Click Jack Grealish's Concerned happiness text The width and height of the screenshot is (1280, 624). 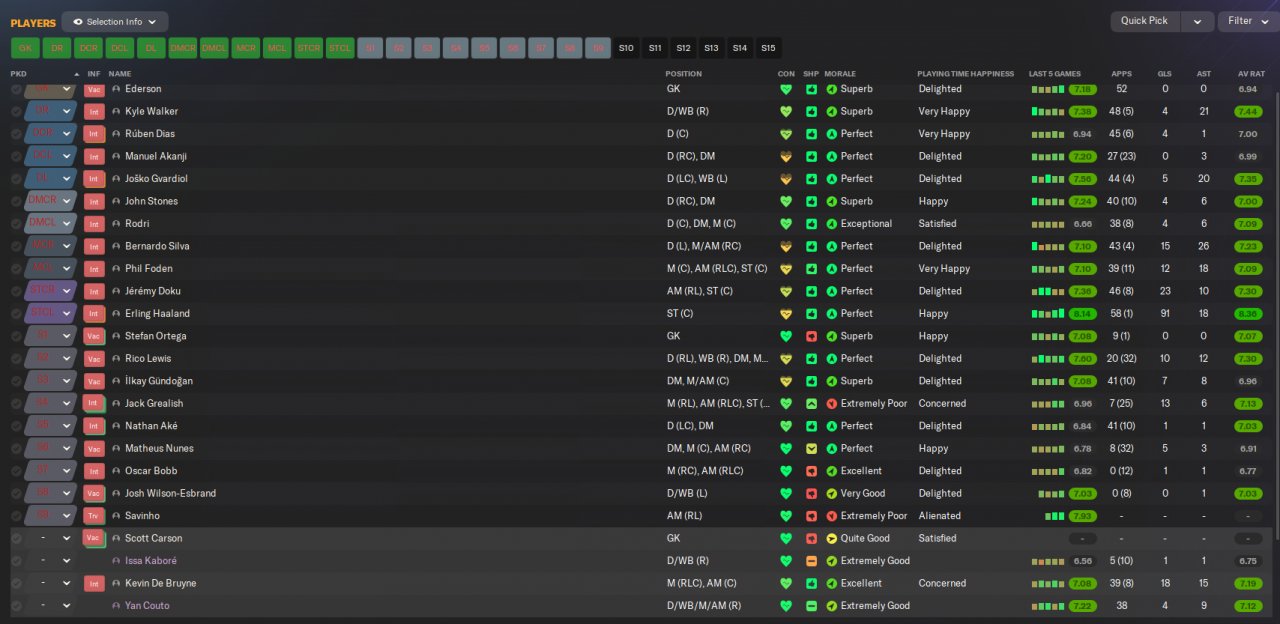coord(942,404)
